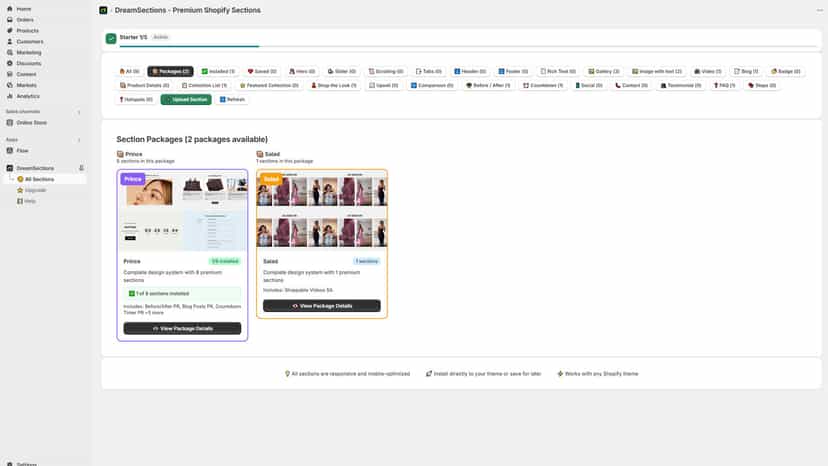Viewport: 828px width, 466px height.
Task: Open the more options menu at top right
Action: click(x=820, y=10)
